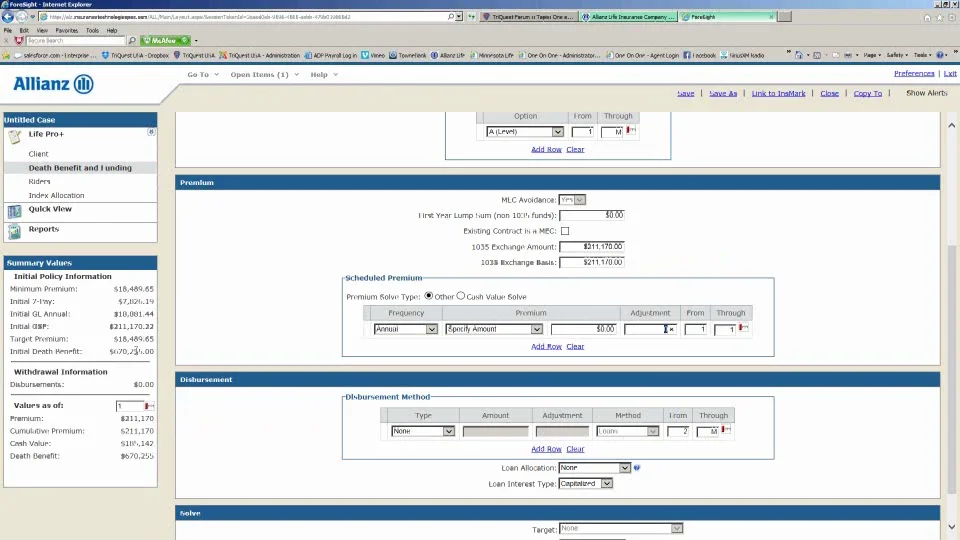Click the red flag icon beside Disbursement Through field
The image size is (960, 540).
726,430
